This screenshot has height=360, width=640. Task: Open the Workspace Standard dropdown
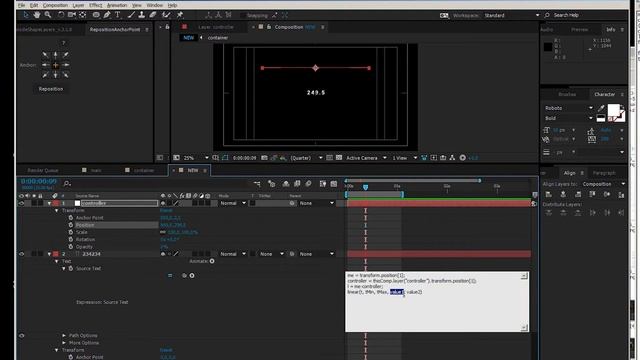512,15
